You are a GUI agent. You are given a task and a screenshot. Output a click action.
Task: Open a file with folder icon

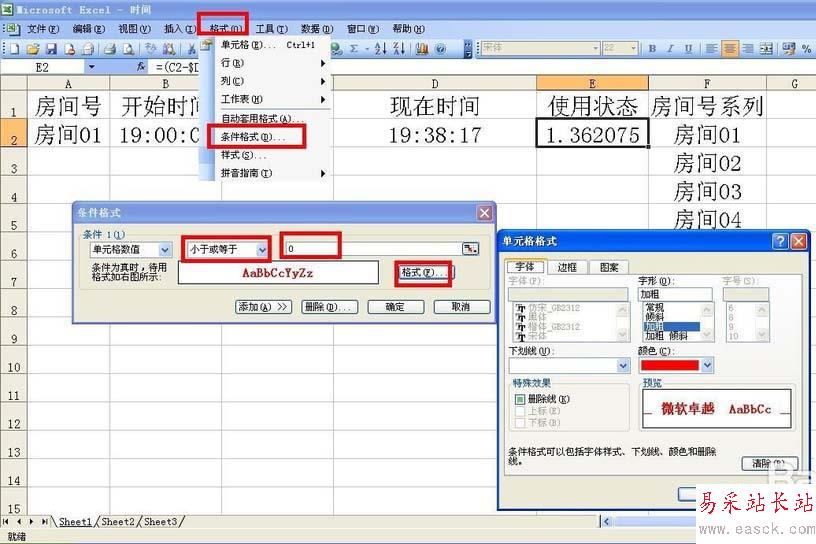[x=33, y=49]
